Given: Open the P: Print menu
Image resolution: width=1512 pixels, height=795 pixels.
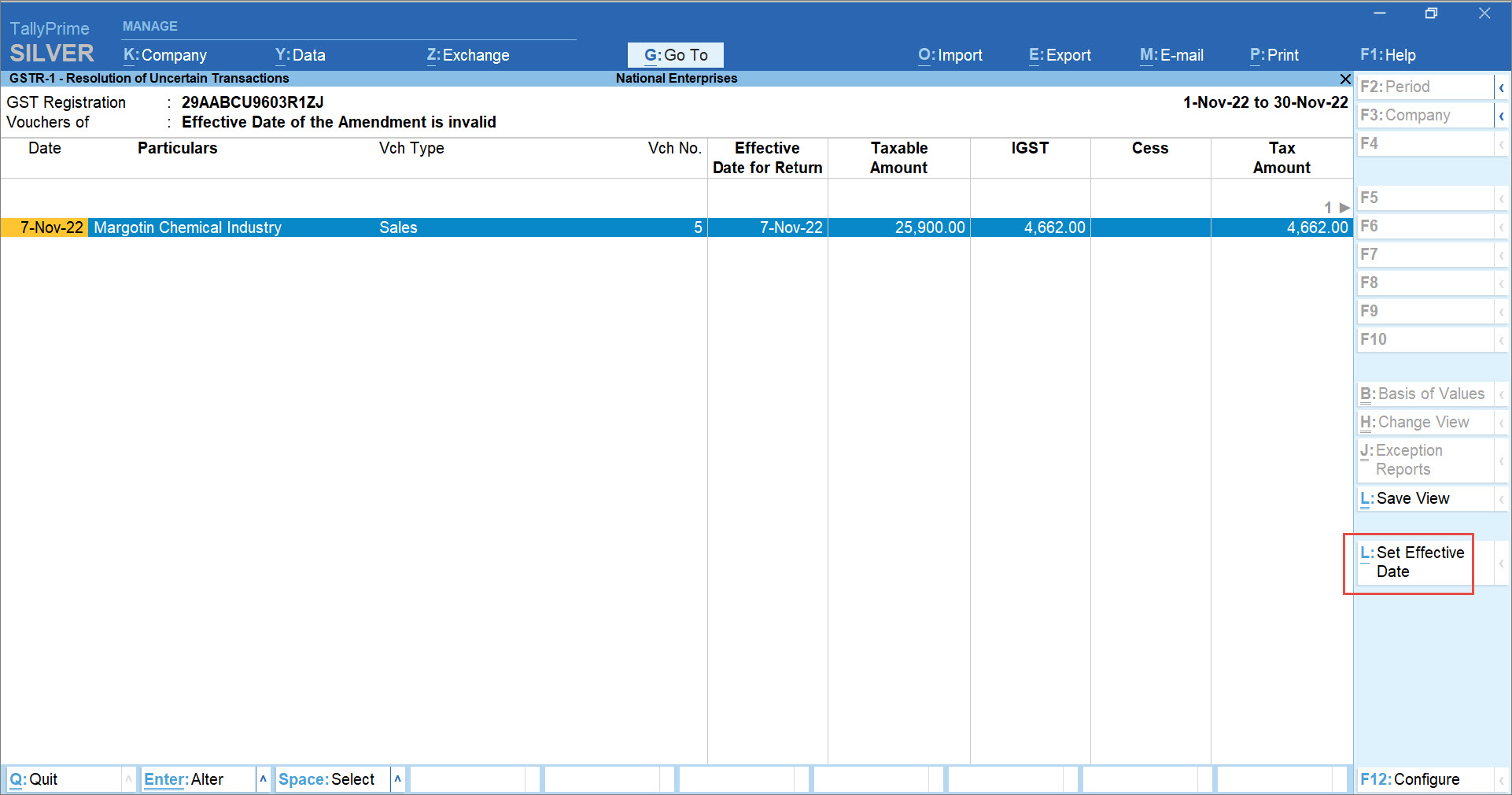Looking at the screenshot, I should [1274, 55].
